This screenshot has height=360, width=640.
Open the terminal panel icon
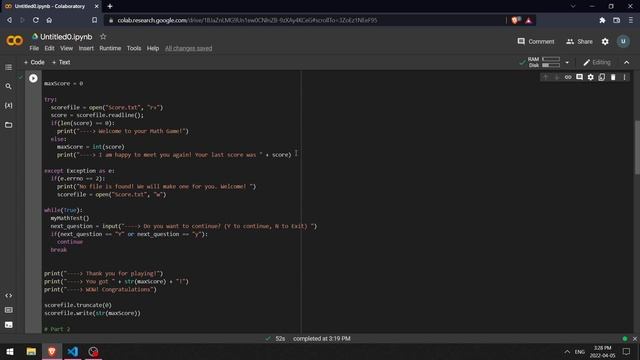coord(9,325)
